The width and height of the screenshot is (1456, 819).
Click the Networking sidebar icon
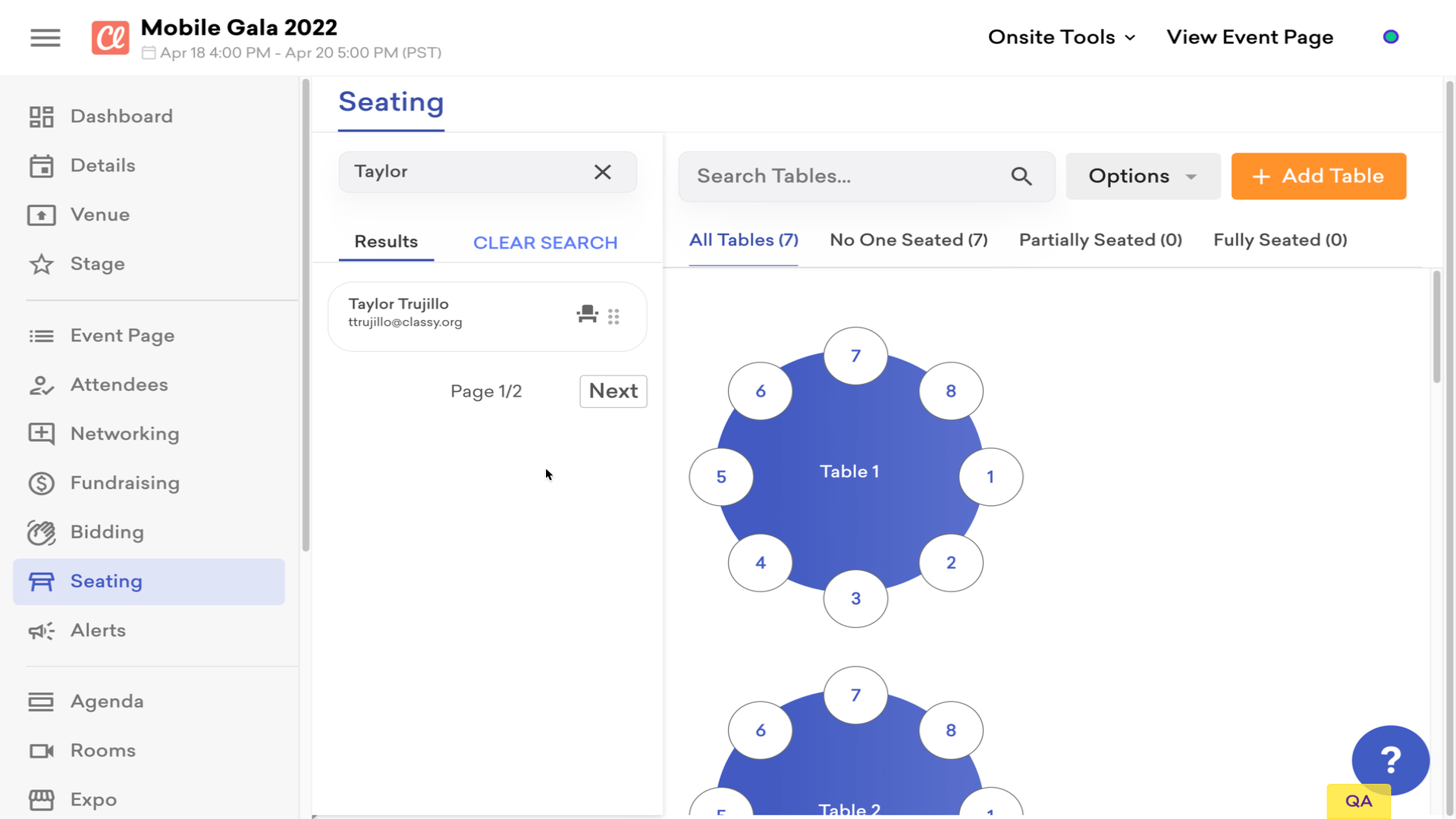(x=41, y=433)
